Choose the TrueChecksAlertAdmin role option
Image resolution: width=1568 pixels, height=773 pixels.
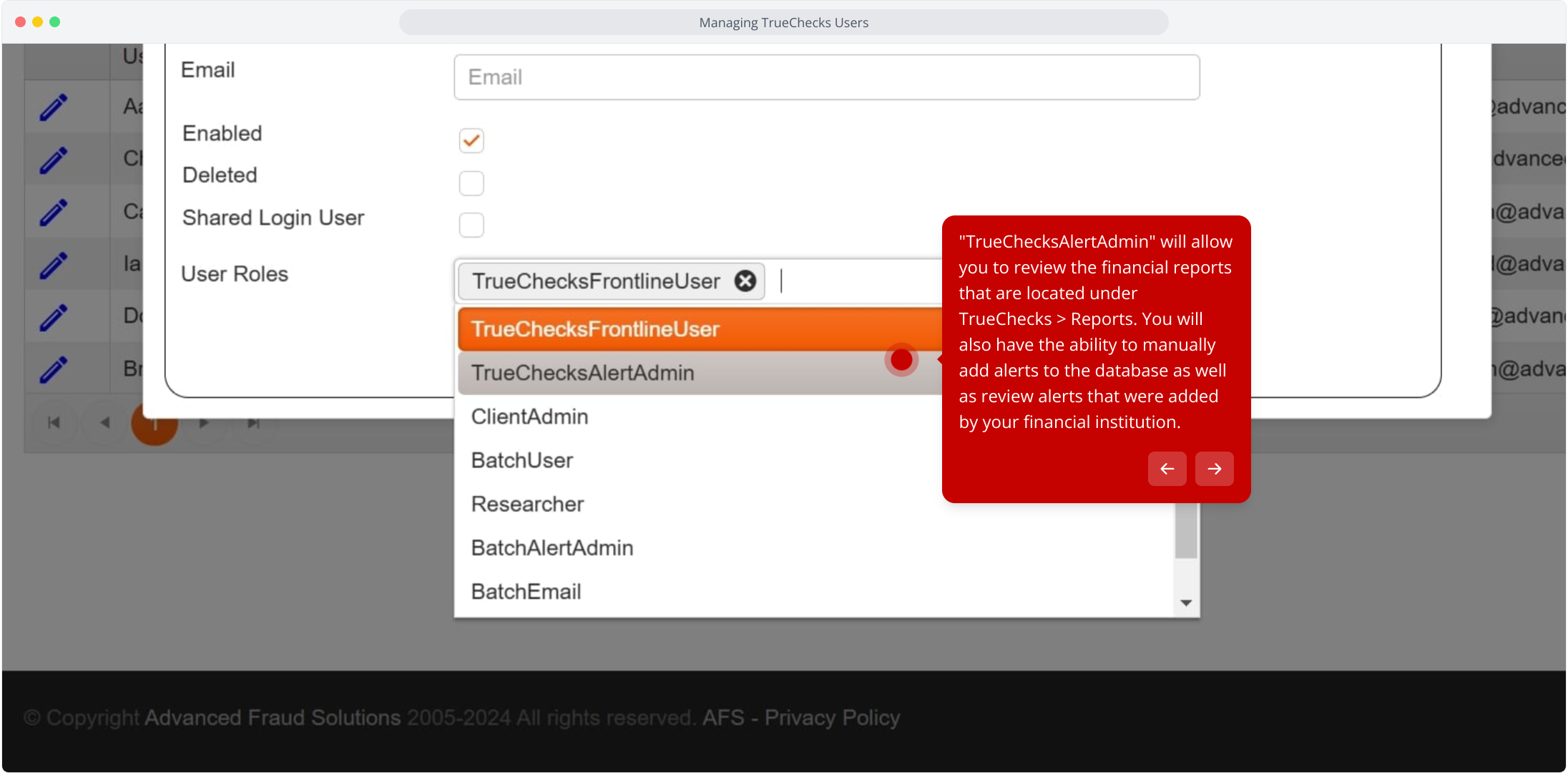click(x=700, y=373)
